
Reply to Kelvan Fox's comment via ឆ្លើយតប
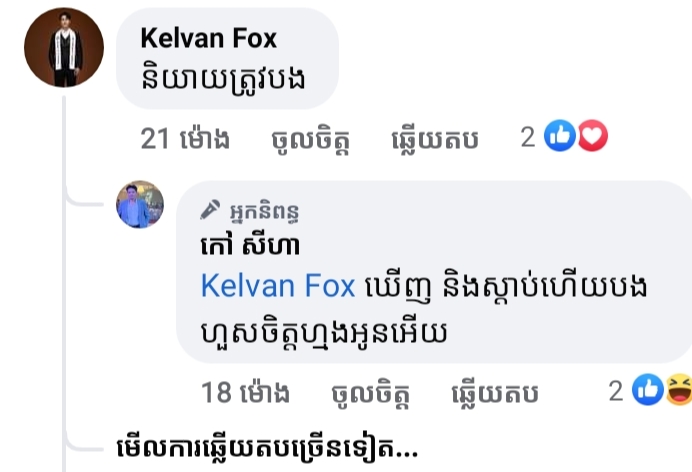[x=435, y=139]
